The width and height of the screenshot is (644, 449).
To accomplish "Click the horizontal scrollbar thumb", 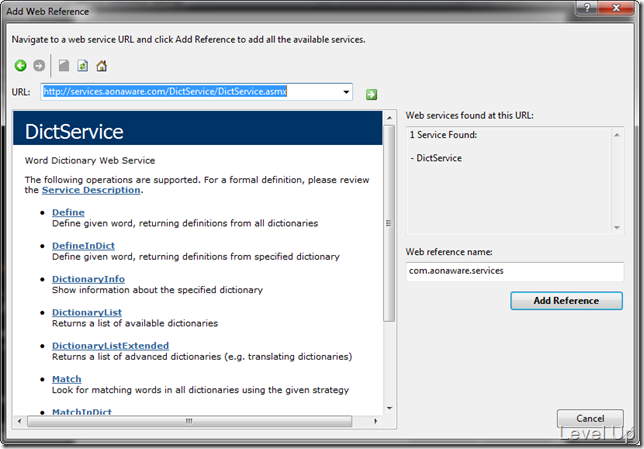I will 189,421.
